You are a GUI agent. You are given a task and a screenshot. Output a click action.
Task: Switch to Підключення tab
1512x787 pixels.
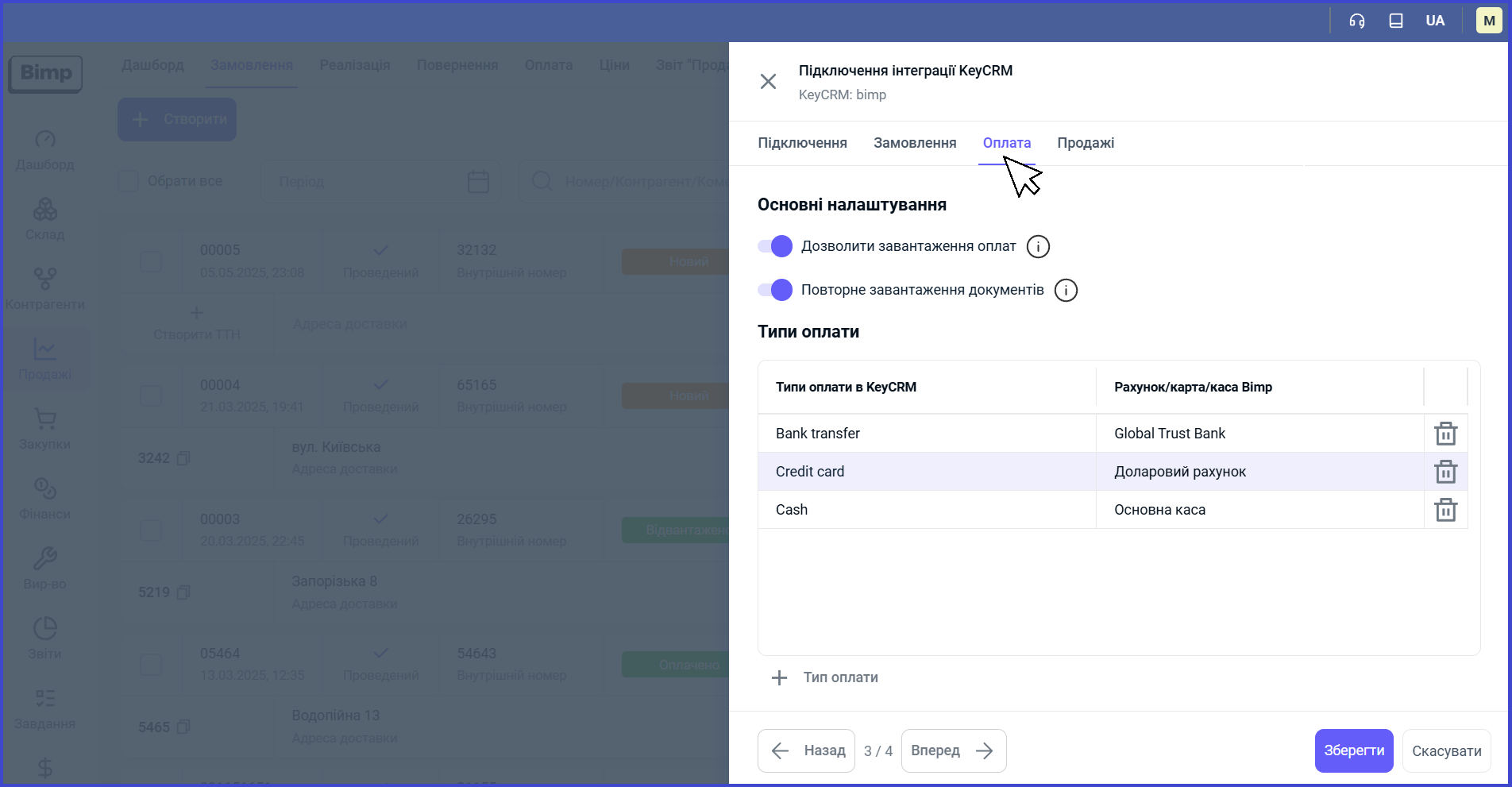(802, 143)
